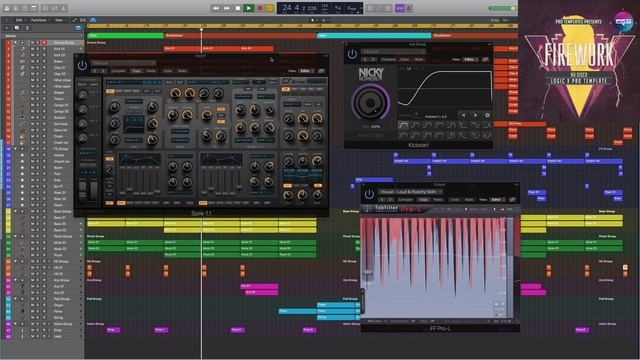
Task: Click the record-enable button on Drums Group
Action: tap(44, 42)
